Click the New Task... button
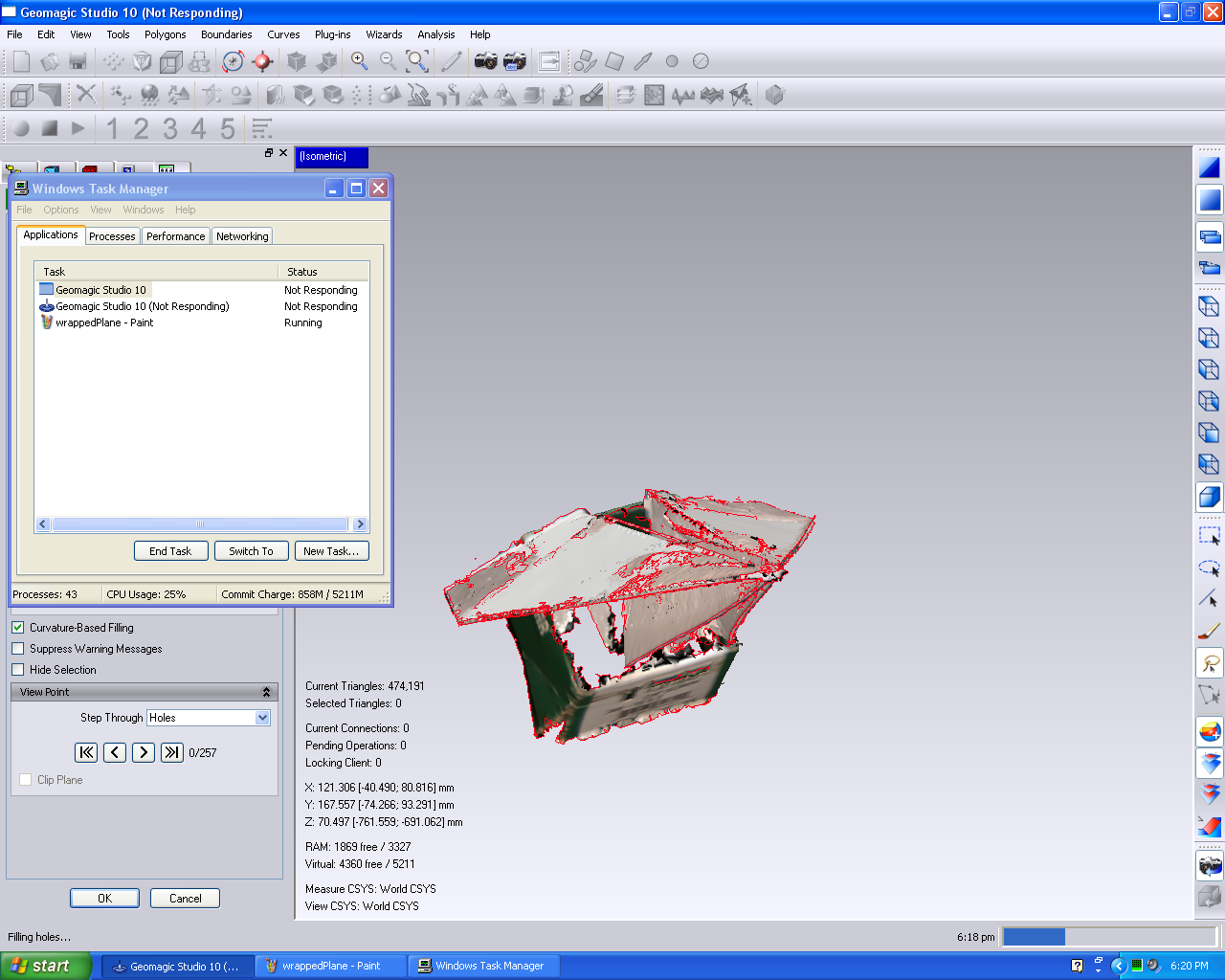The image size is (1225, 980). 331,551
